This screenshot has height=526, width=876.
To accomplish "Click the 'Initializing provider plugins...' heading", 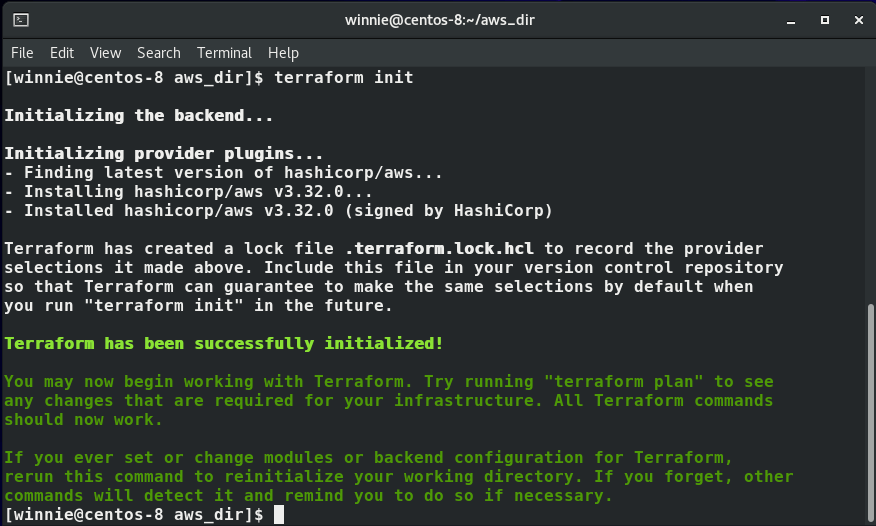I will click(164, 154).
